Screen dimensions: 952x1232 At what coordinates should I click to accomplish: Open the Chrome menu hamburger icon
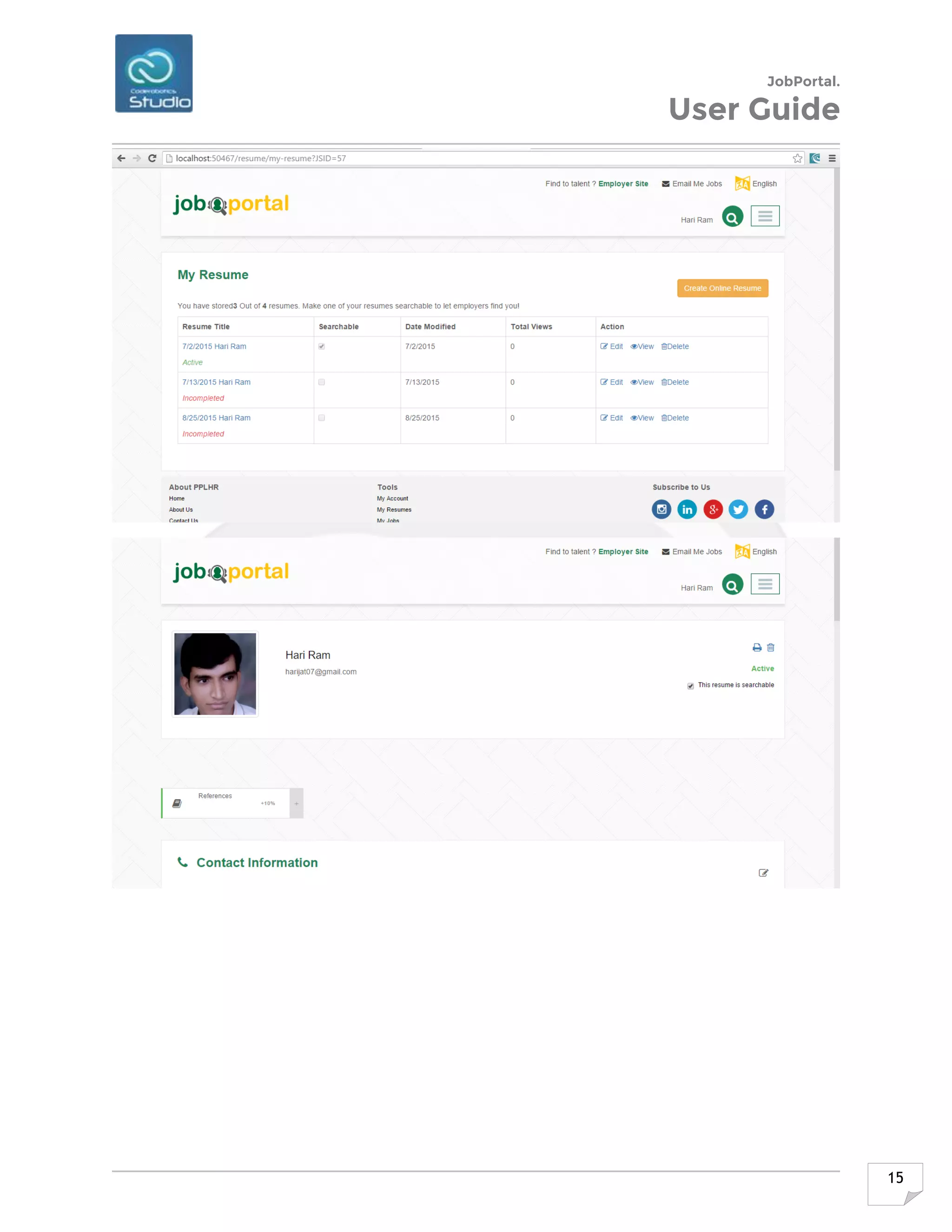tap(832, 159)
